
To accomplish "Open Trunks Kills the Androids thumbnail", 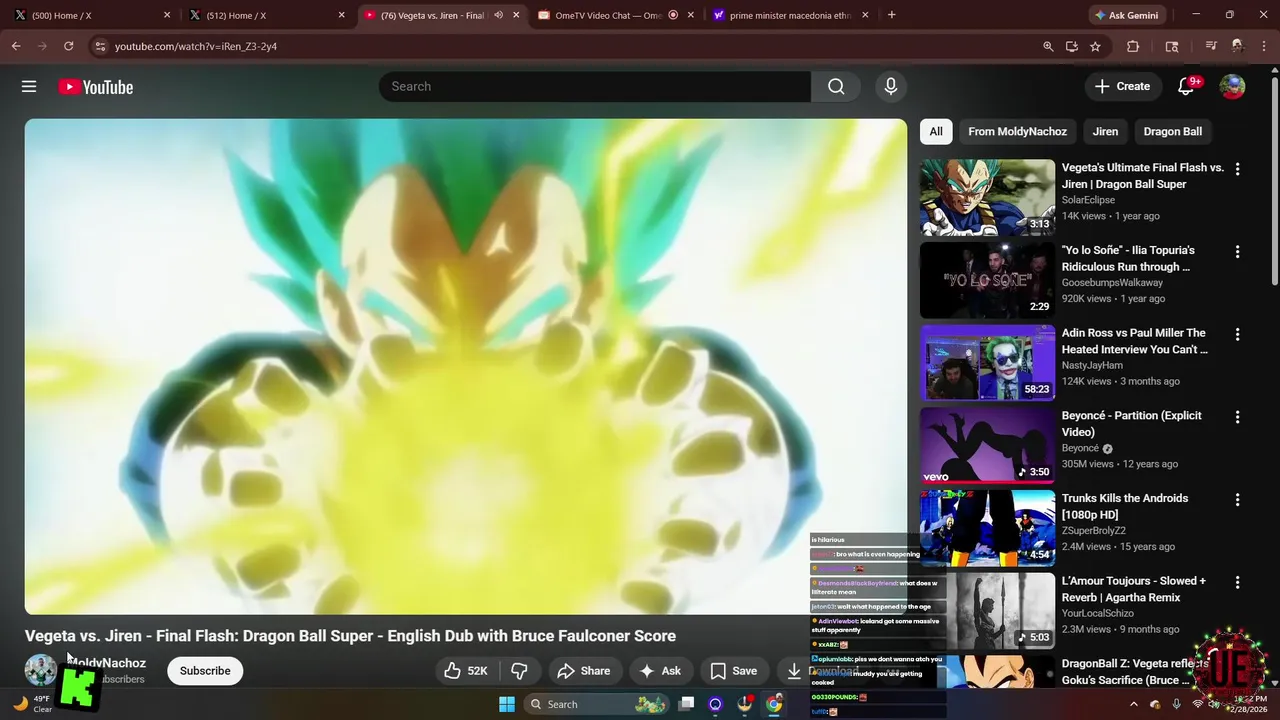I will click(987, 528).
